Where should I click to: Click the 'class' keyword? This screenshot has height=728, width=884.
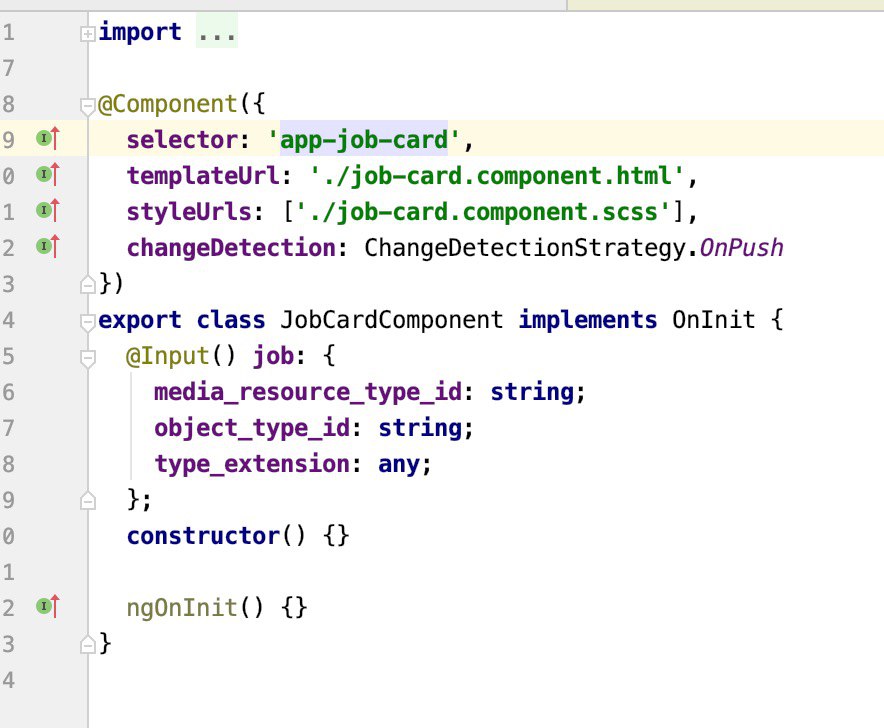[231, 320]
